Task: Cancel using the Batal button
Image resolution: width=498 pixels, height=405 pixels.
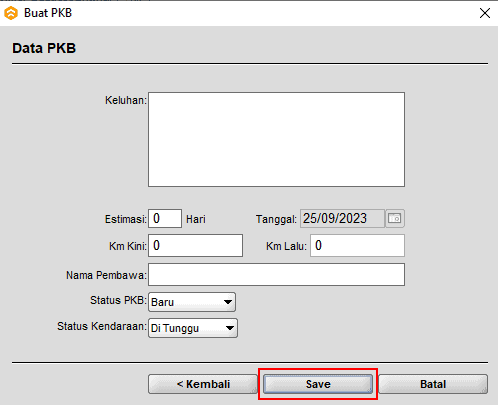Action: point(433,384)
